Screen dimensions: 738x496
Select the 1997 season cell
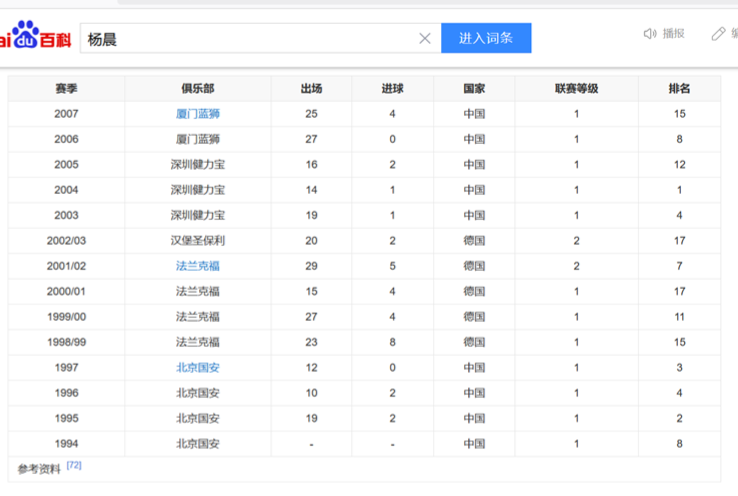pos(66,368)
